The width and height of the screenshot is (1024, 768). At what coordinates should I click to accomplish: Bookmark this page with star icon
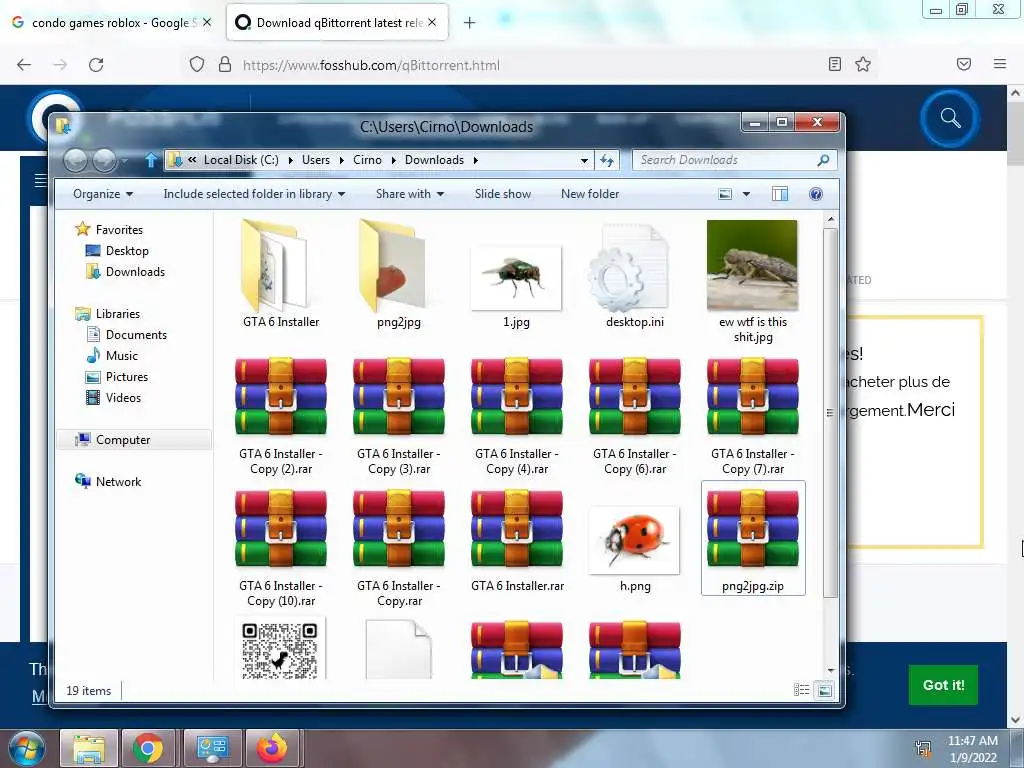[863, 64]
